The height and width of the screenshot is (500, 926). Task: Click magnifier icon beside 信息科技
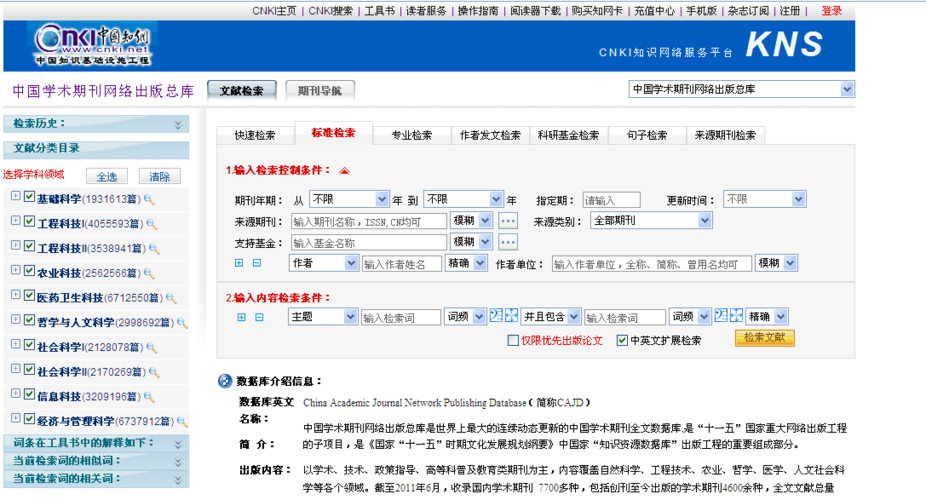(149, 397)
